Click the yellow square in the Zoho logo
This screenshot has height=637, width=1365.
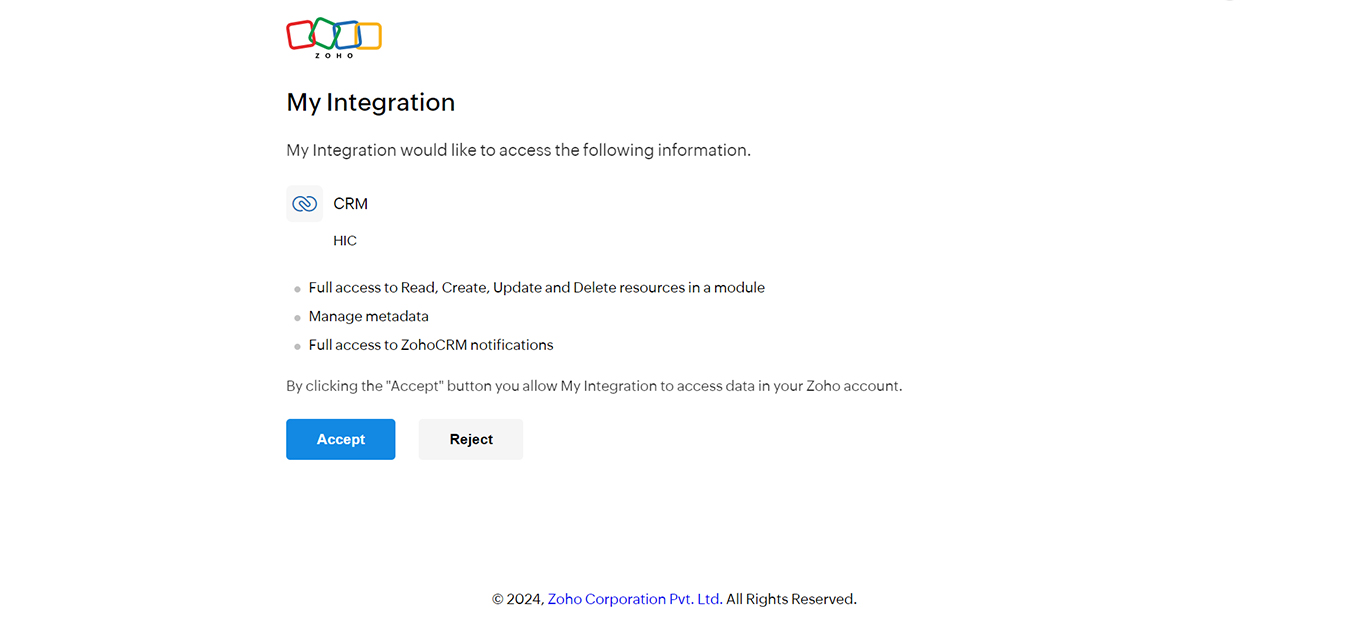(x=370, y=36)
